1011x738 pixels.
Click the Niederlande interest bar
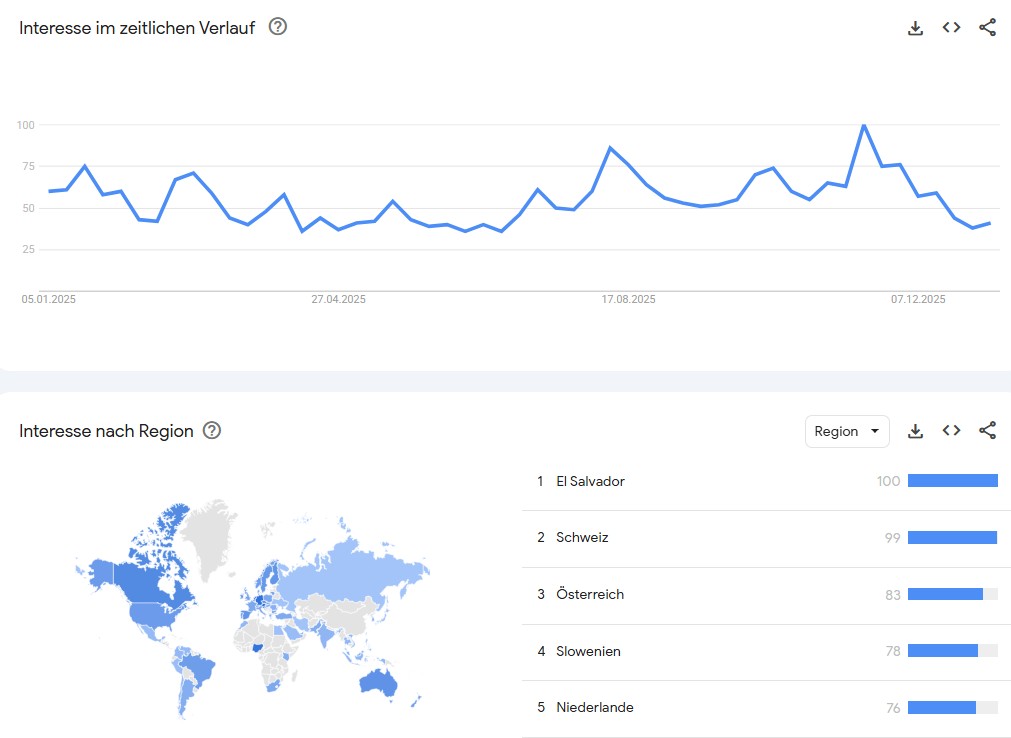click(942, 708)
